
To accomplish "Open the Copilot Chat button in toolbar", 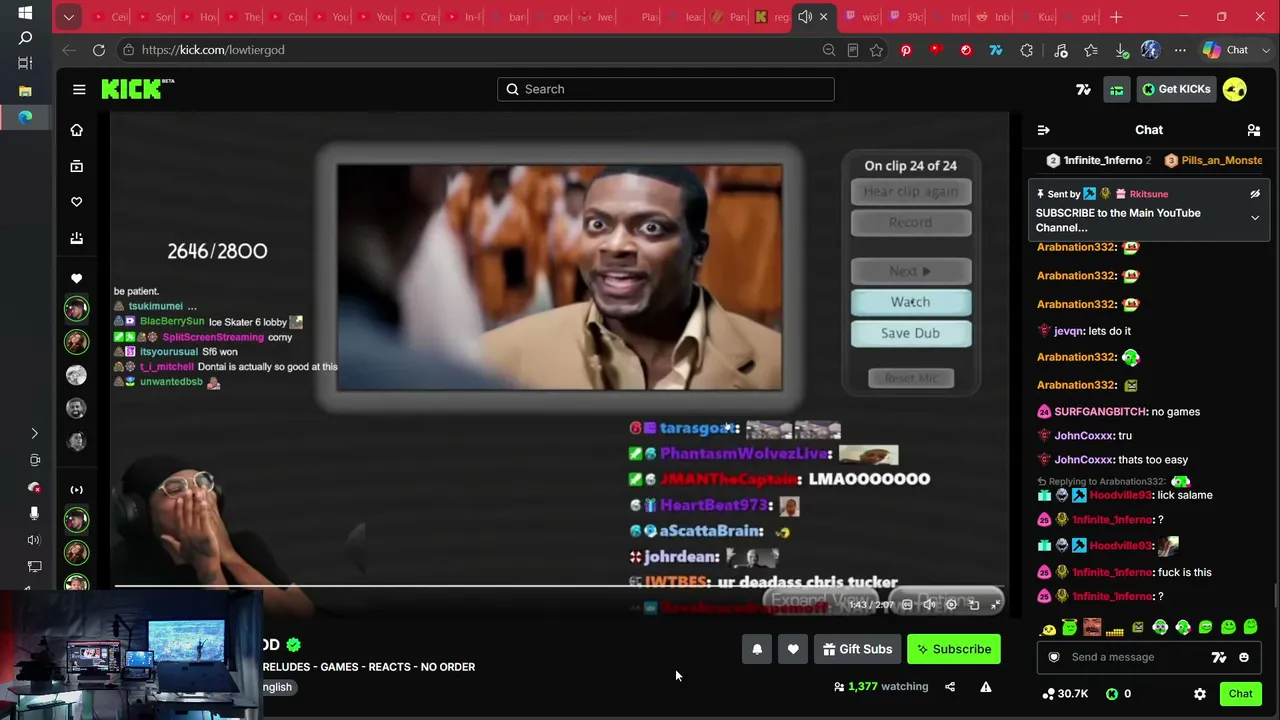I will point(1225,50).
